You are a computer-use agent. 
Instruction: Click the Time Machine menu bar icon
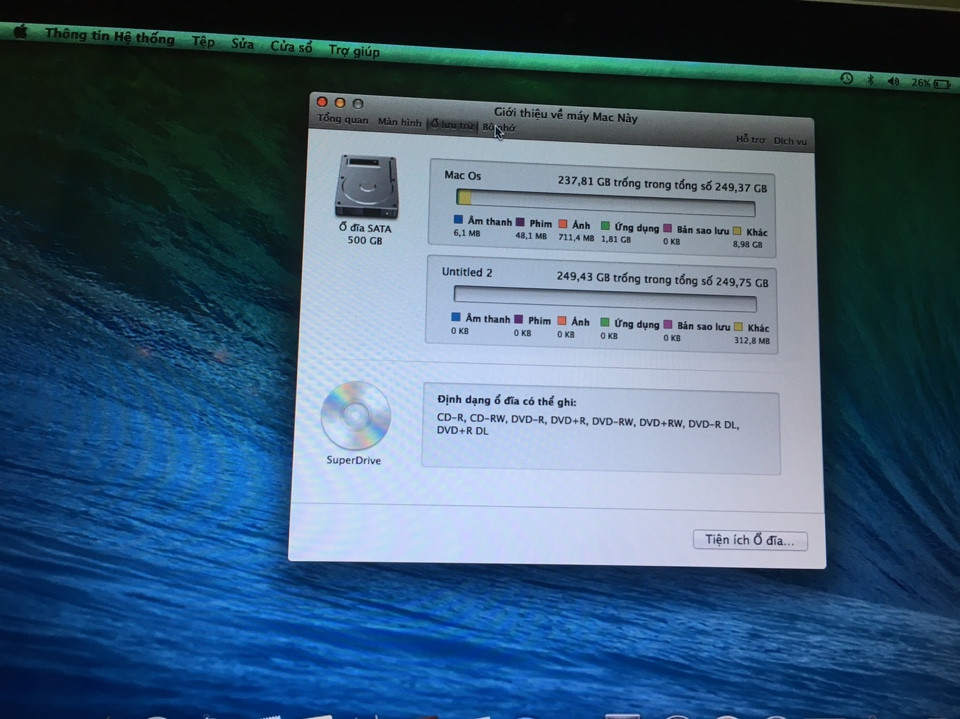point(846,78)
